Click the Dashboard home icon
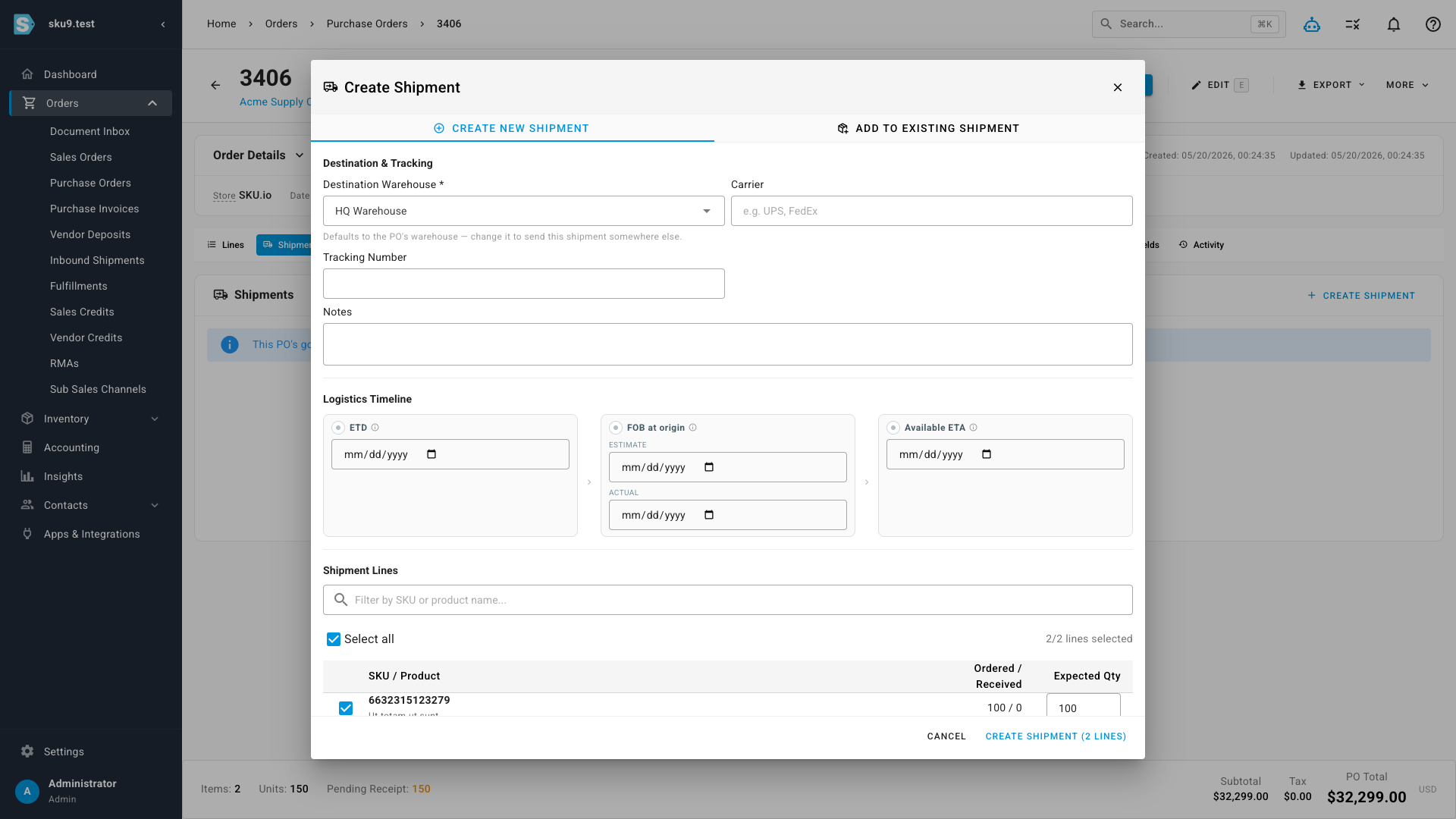Screen dimensions: 1456x819 [27, 74]
